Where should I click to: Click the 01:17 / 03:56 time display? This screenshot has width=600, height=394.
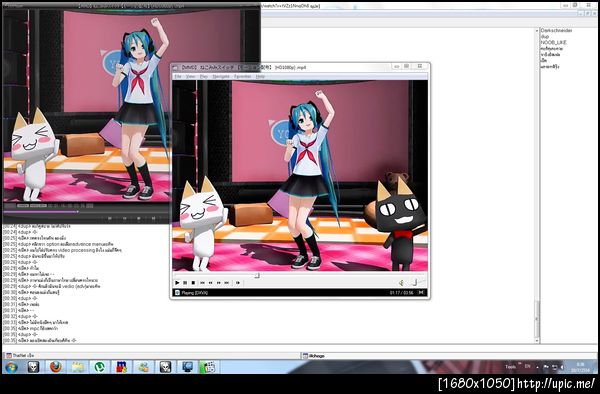(401, 293)
